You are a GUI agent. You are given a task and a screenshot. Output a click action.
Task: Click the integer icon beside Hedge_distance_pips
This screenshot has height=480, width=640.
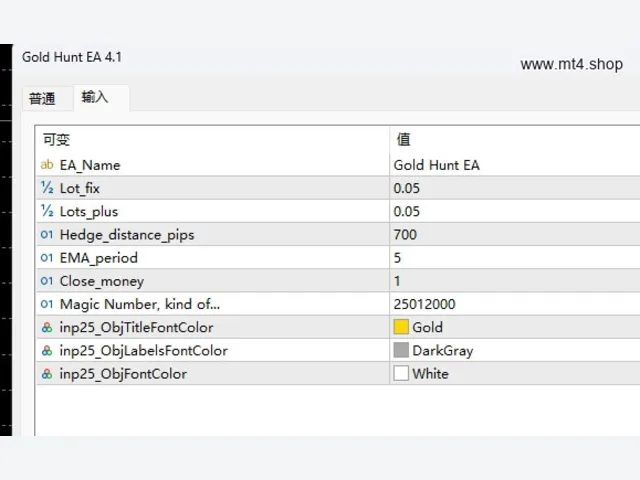[47, 235]
